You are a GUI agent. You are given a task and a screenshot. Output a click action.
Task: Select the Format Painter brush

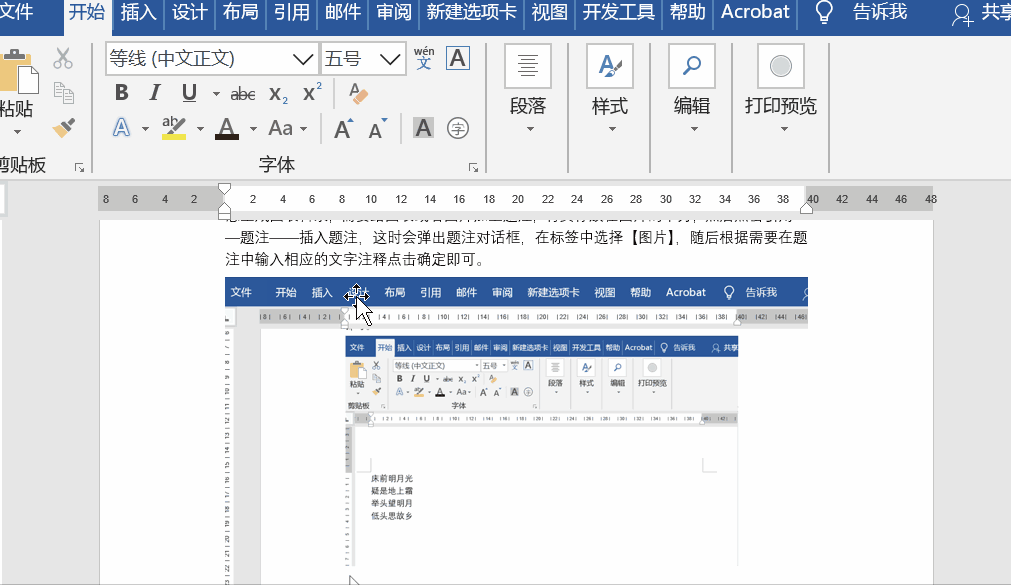[x=64, y=127]
